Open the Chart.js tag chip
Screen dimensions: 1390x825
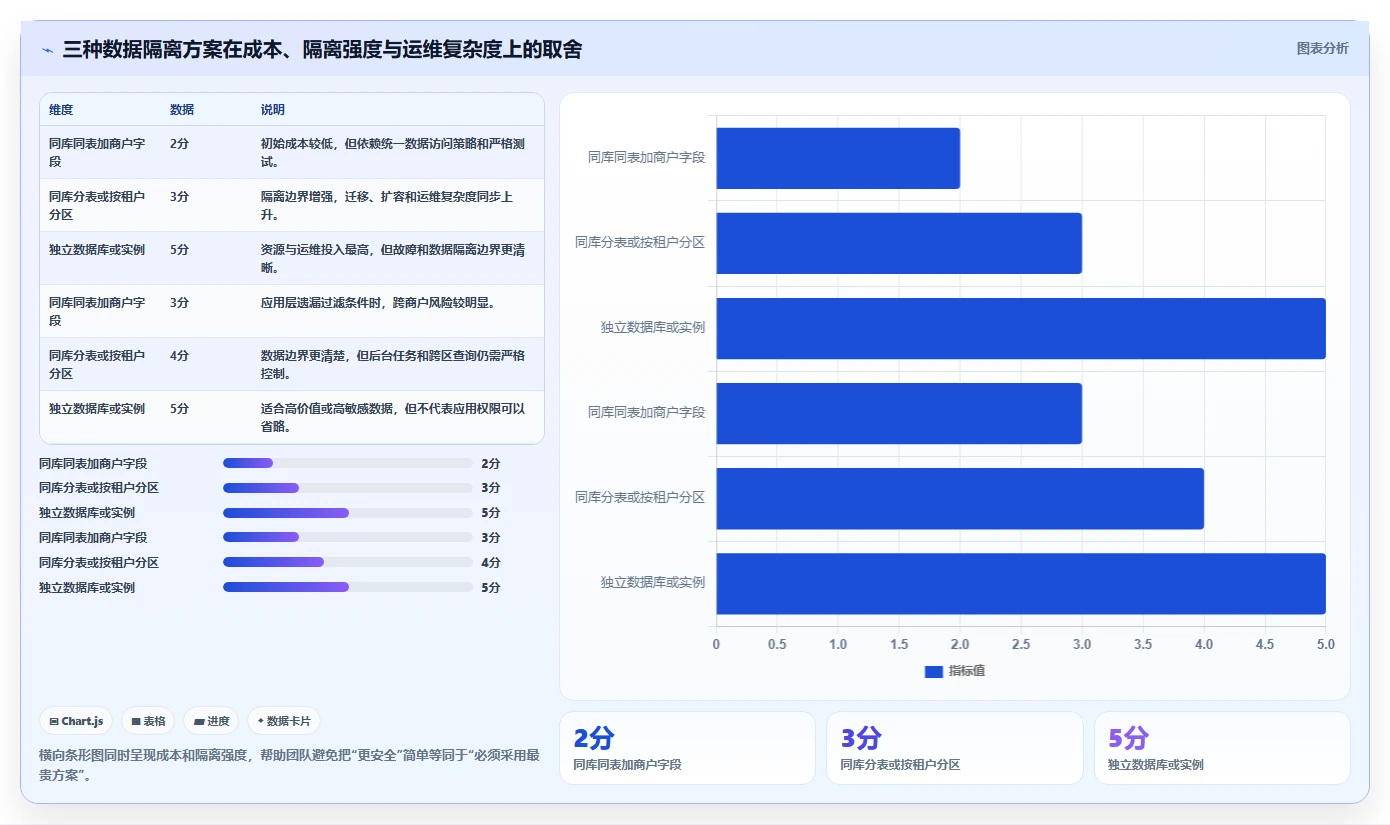pyautogui.click(x=76, y=721)
